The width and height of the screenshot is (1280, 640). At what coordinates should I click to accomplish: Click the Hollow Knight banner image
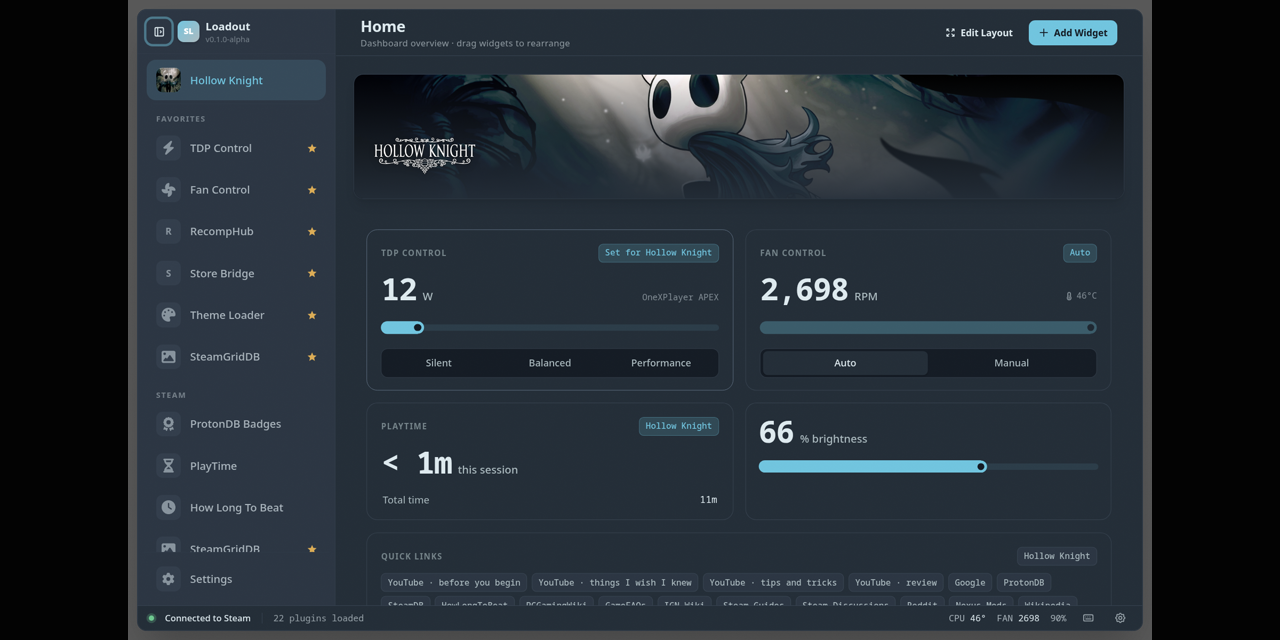(x=739, y=137)
